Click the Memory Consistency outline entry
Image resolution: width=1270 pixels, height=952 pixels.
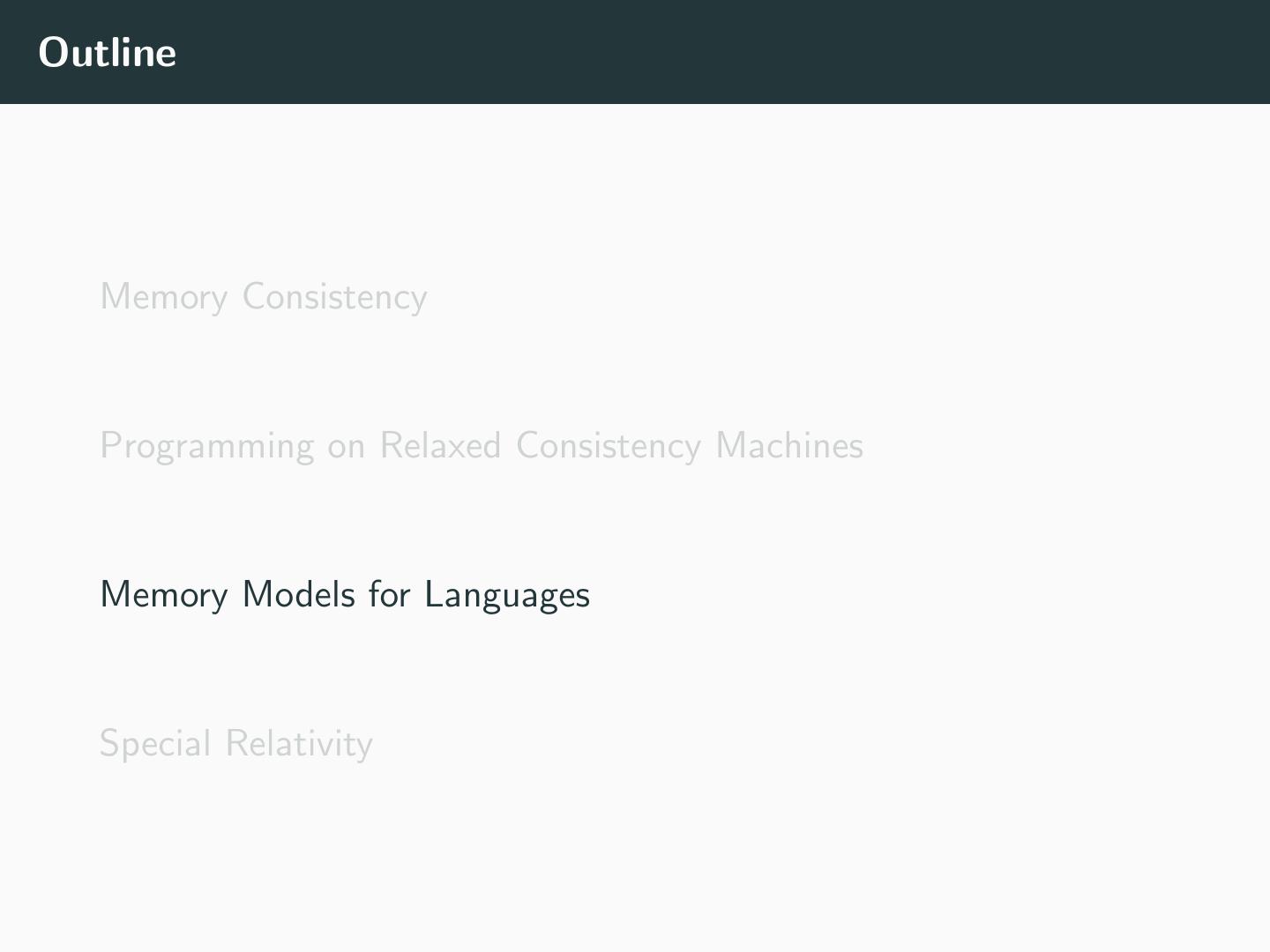point(263,297)
